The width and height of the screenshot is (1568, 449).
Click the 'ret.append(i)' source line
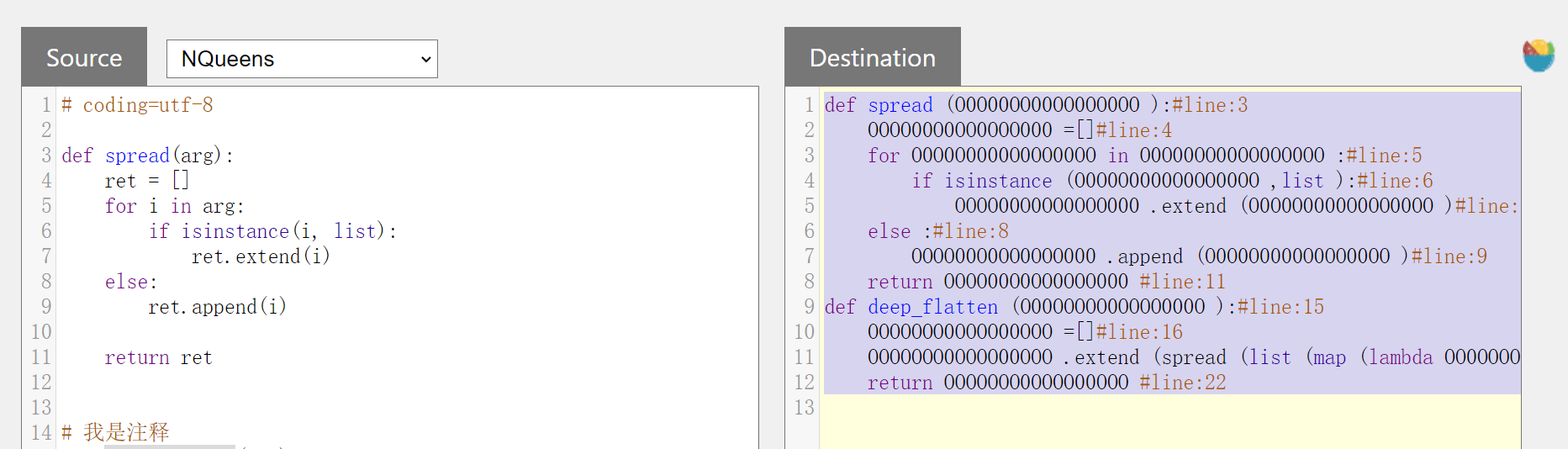[217, 307]
